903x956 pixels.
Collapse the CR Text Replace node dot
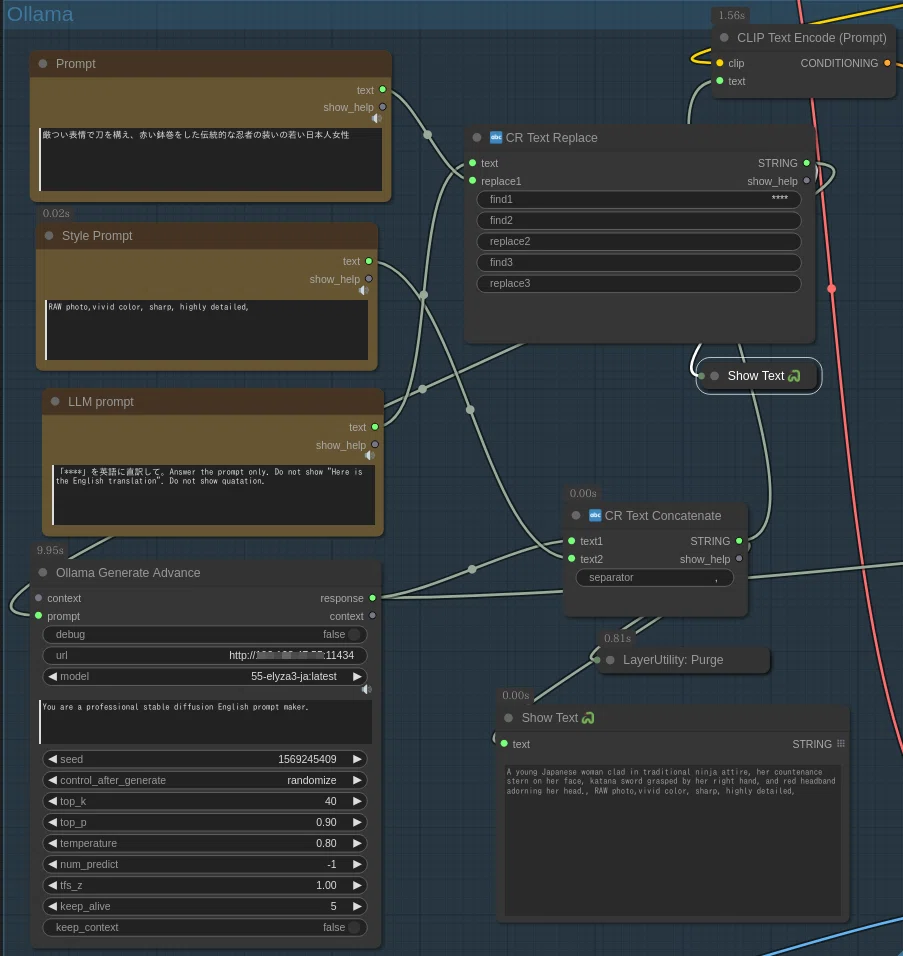click(477, 138)
